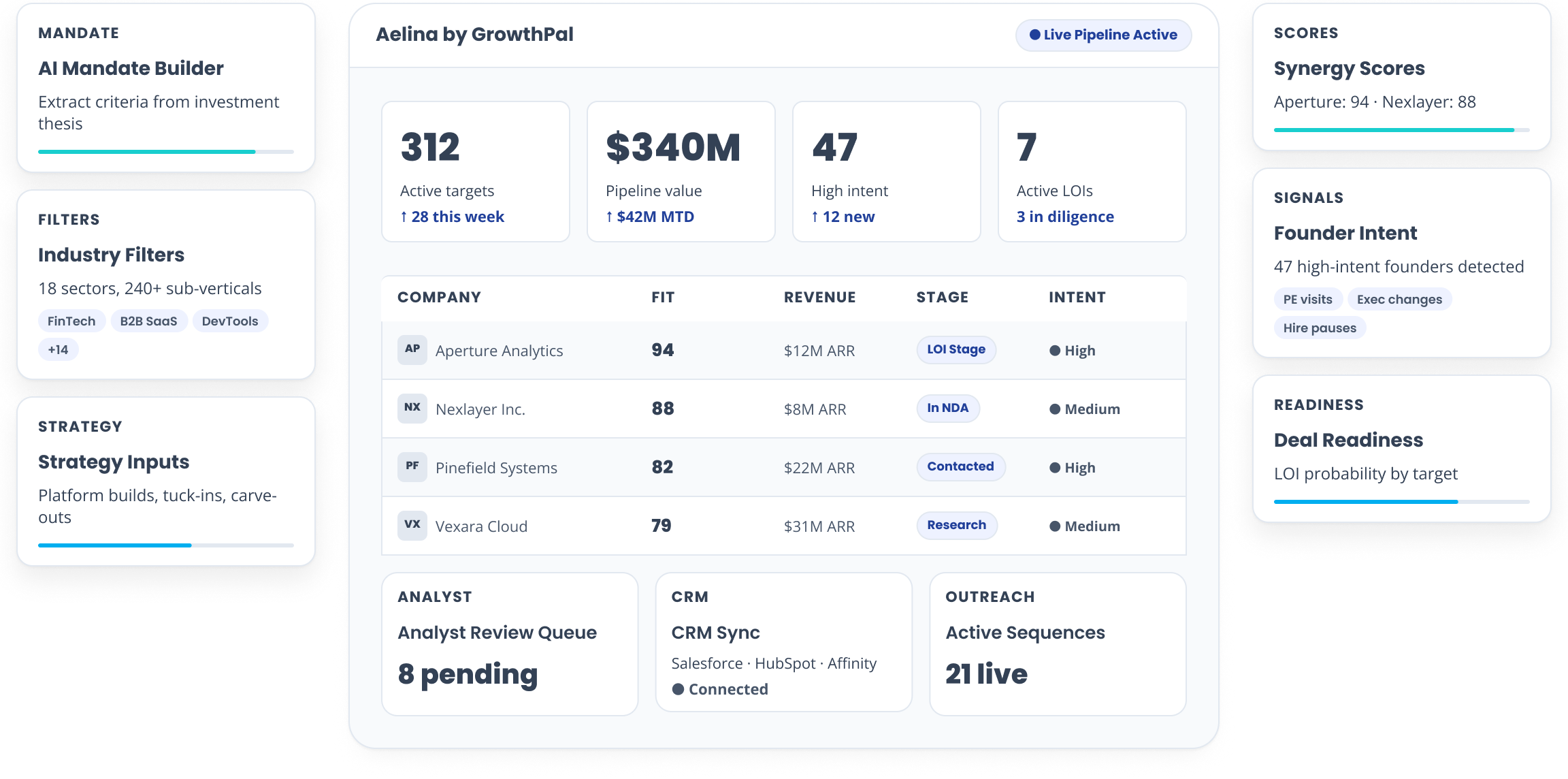Click the Nexlayer Medium intent dot
1568x779 pixels.
(x=1055, y=409)
